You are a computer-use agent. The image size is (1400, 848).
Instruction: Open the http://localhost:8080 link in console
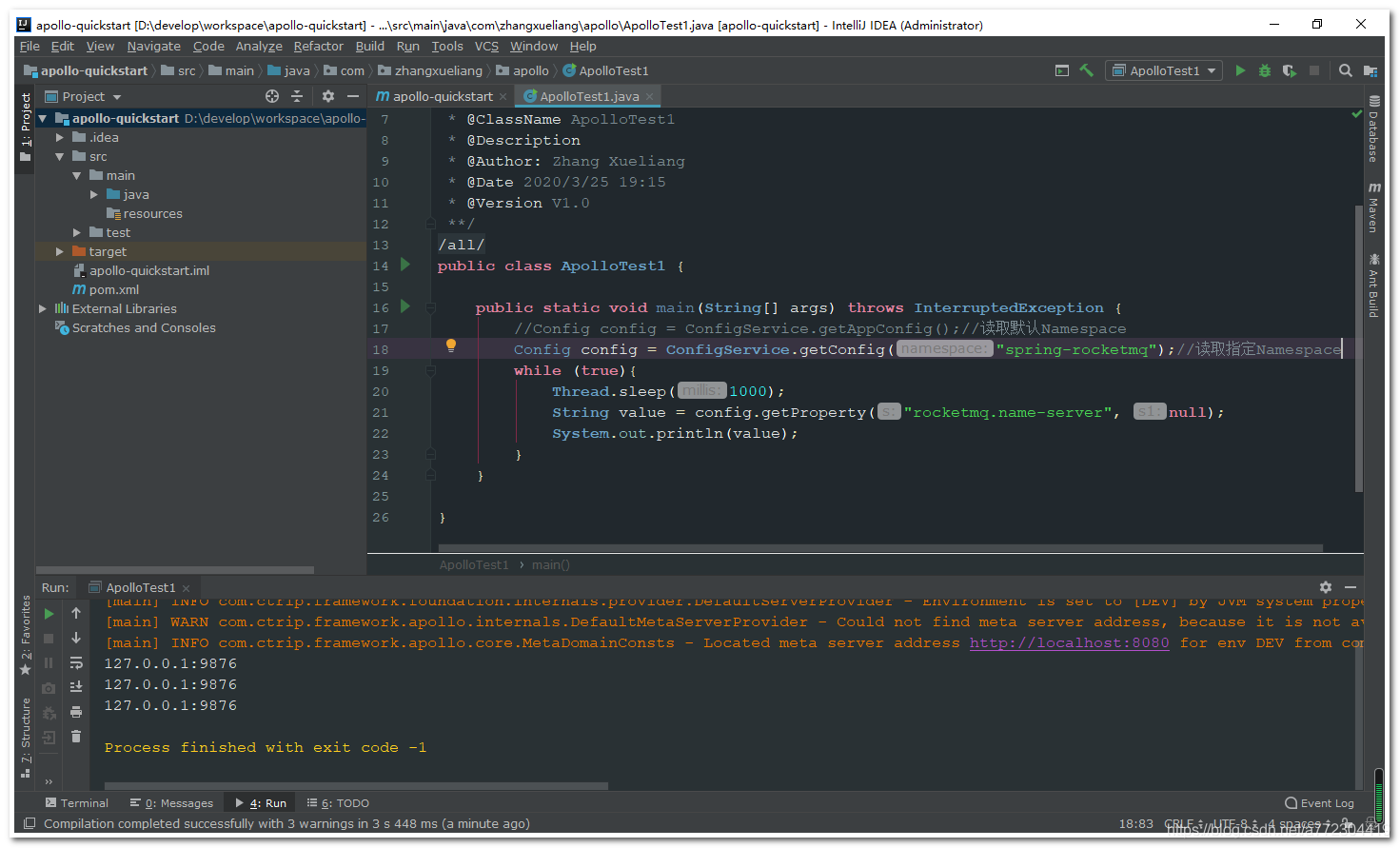point(1069,642)
